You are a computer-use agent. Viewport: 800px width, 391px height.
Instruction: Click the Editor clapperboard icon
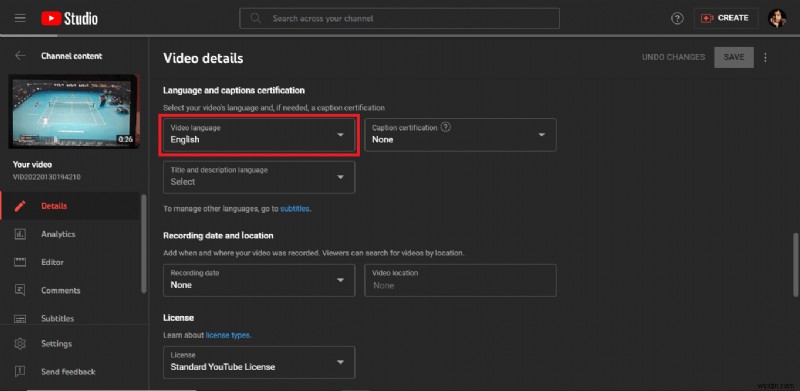point(20,262)
